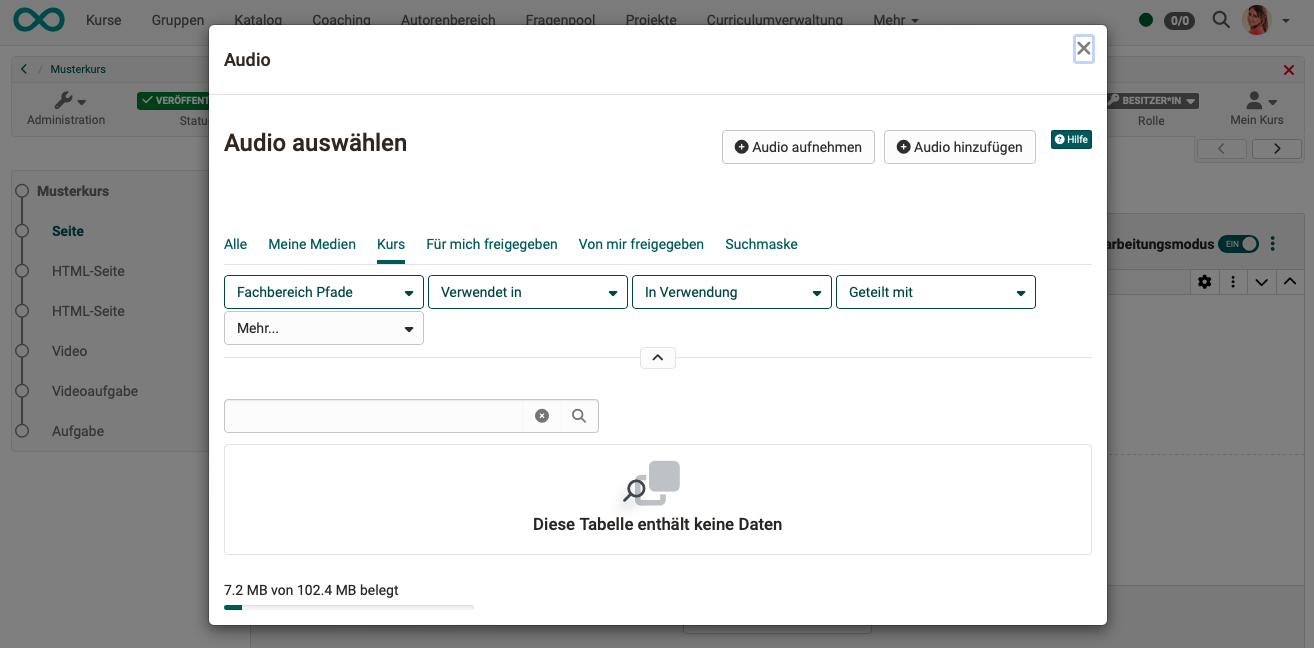Viewport: 1314px width, 648px height.
Task: Expand the Geteilt mit filter dropdown
Action: (x=935, y=293)
